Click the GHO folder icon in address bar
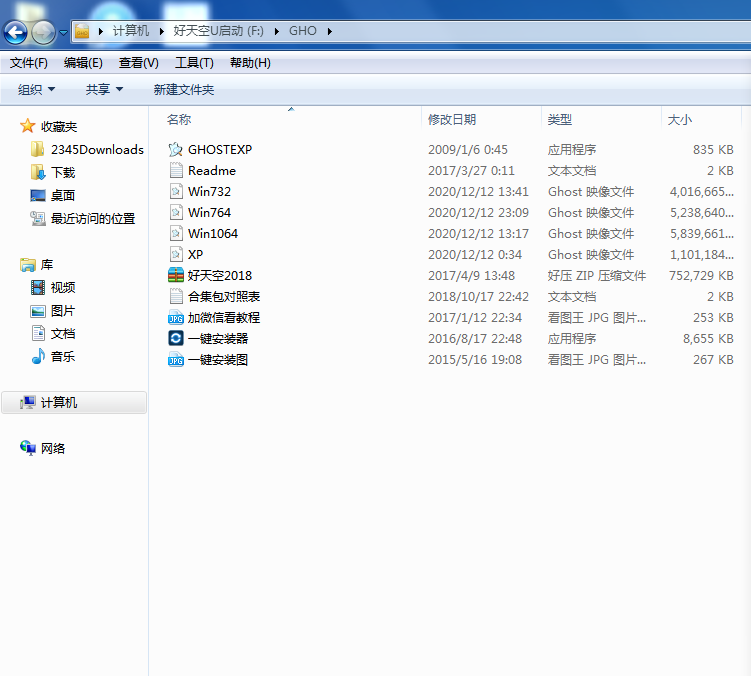 click(x=82, y=32)
